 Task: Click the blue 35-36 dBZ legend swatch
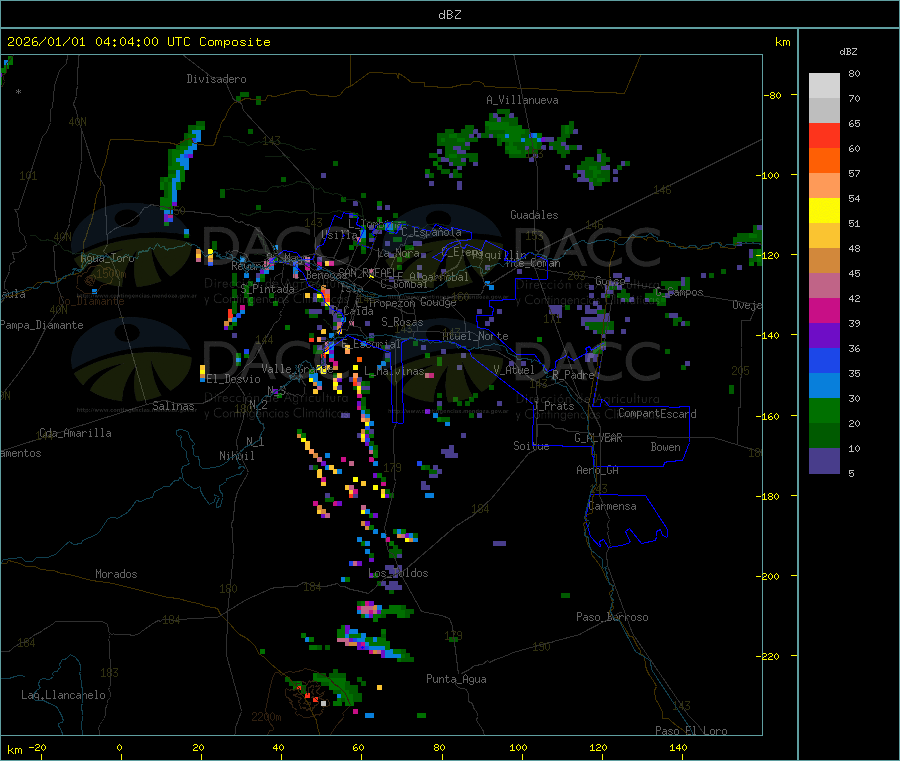click(824, 360)
